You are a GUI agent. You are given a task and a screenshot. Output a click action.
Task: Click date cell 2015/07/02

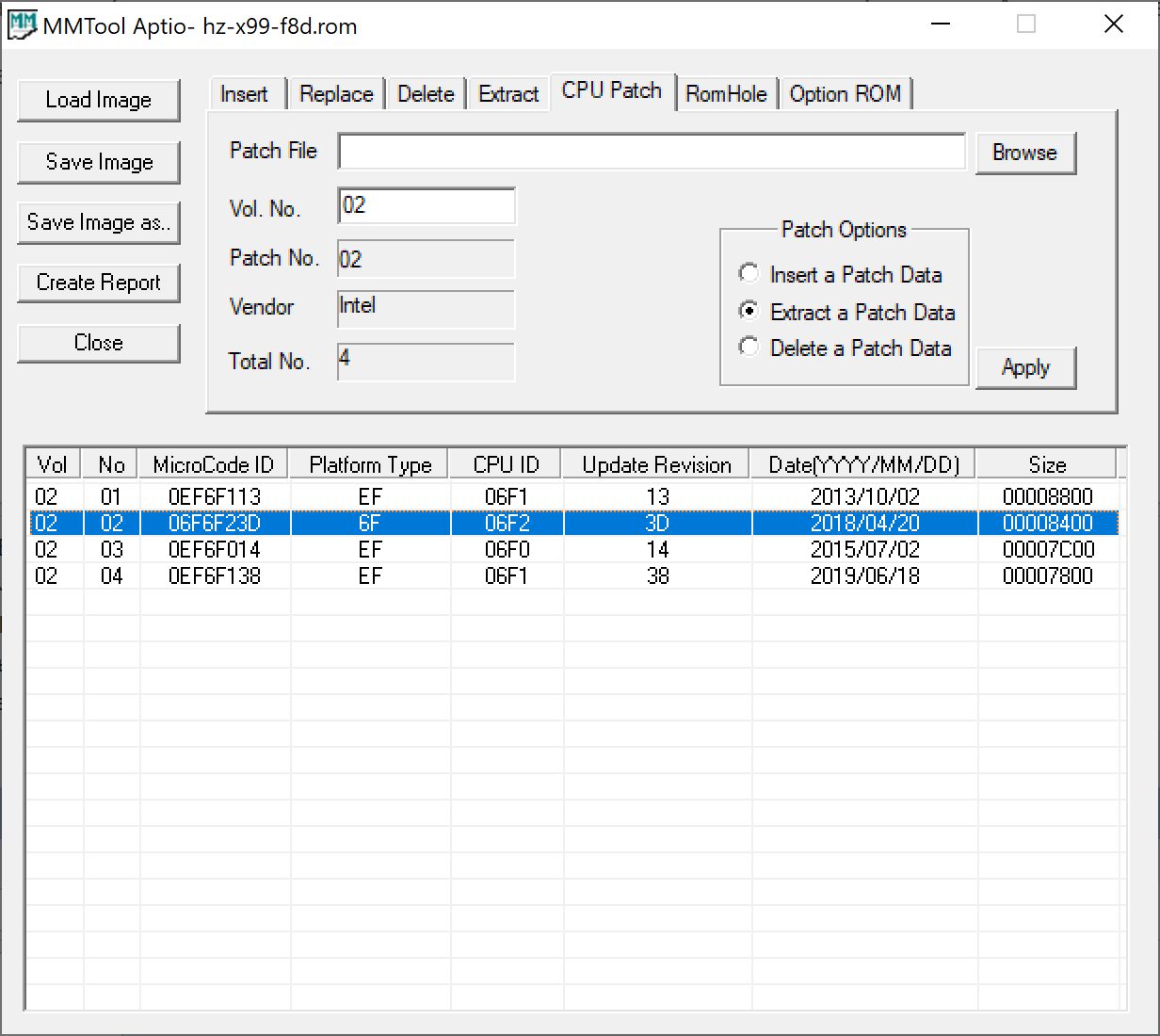[x=865, y=549]
